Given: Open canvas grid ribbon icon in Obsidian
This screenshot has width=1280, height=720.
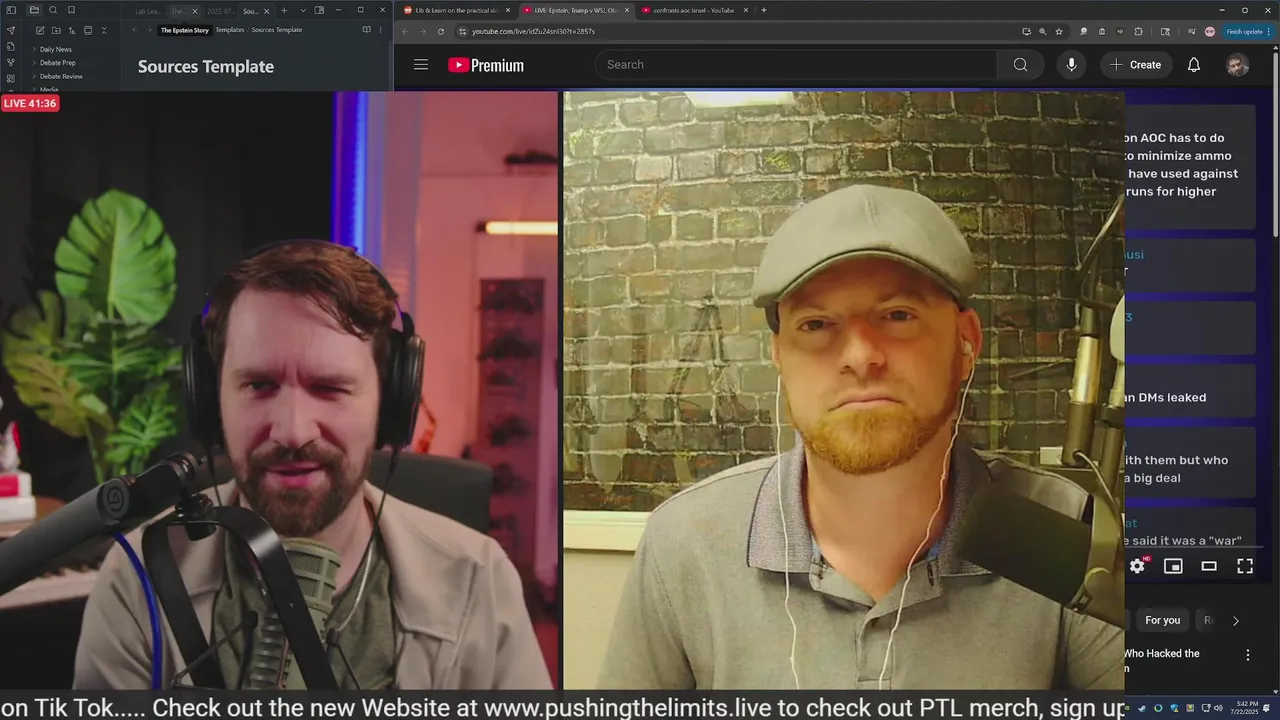Looking at the screenshot, I should coord(11,78).
